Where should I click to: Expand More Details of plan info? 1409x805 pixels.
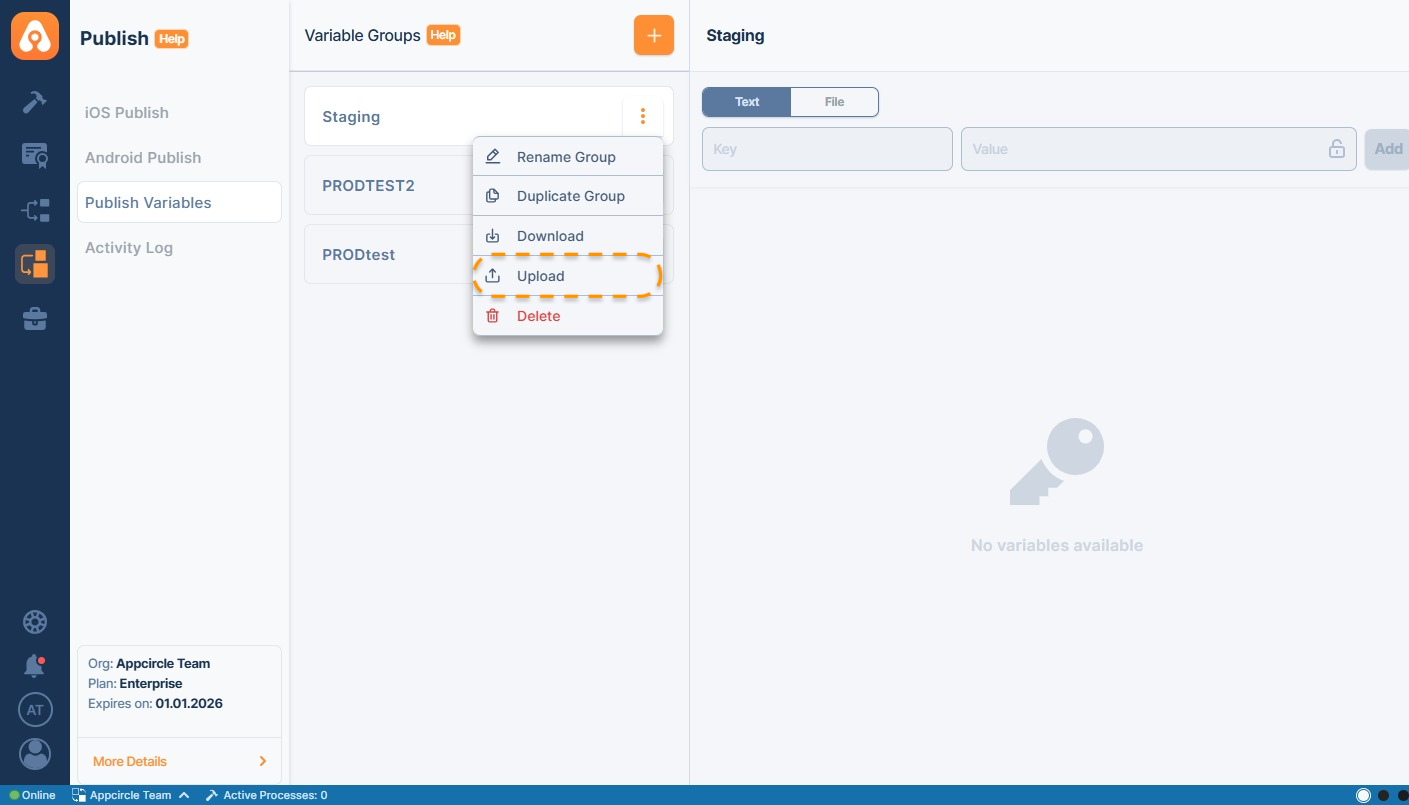(179, 761)
